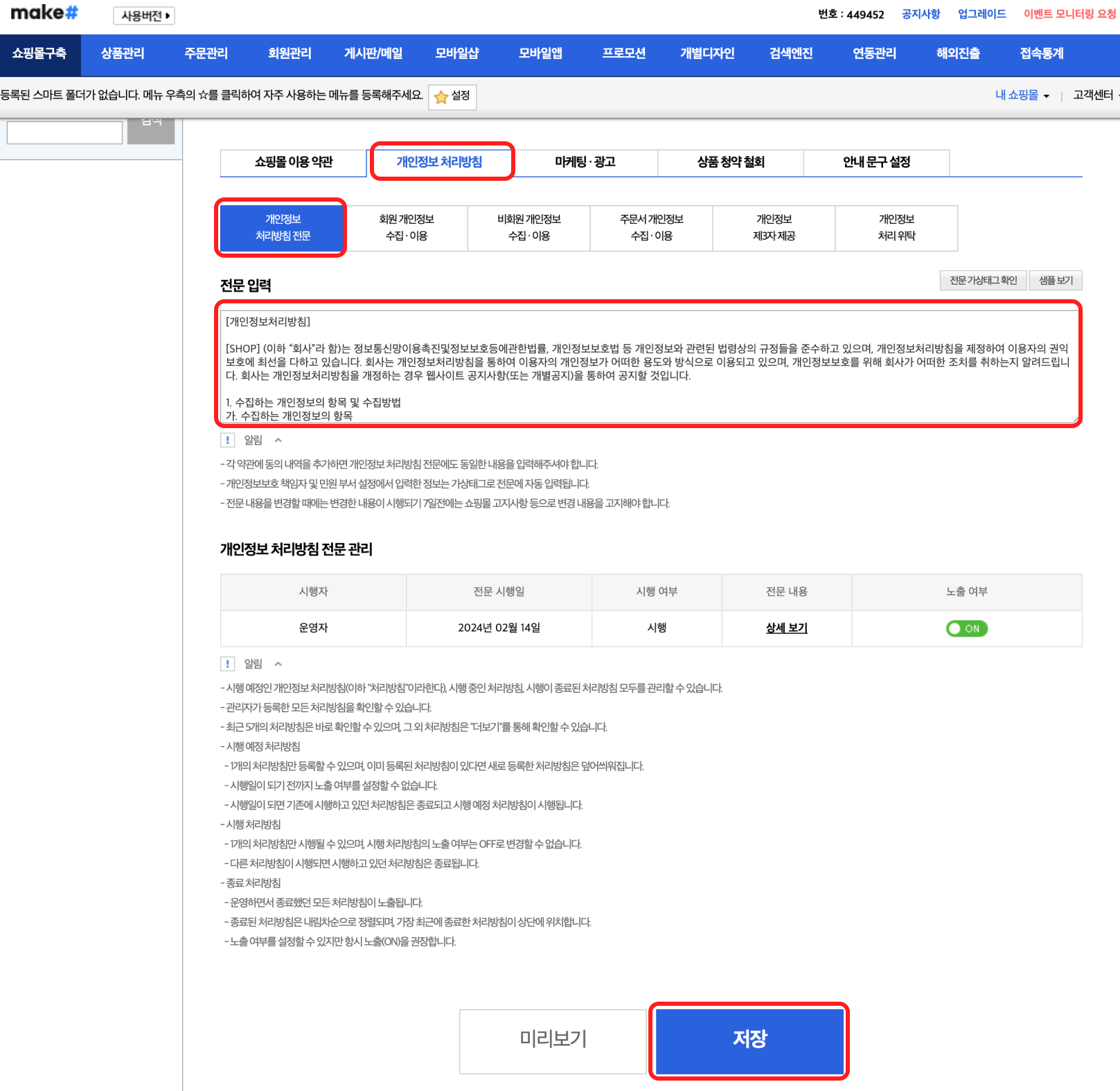
Task: Open the 상품관리 menu
Action: click(123, 54)
